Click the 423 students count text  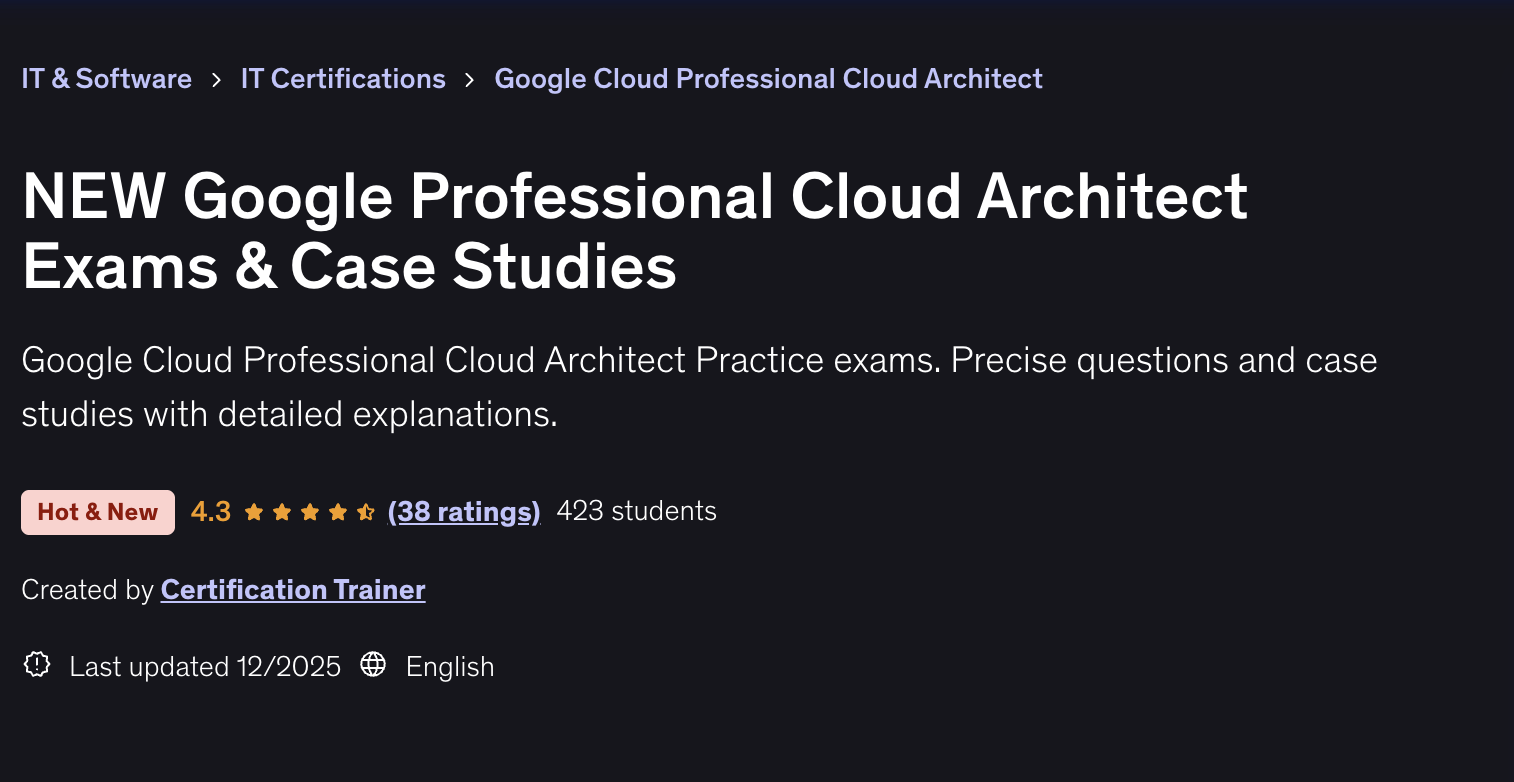click(636, 510)
